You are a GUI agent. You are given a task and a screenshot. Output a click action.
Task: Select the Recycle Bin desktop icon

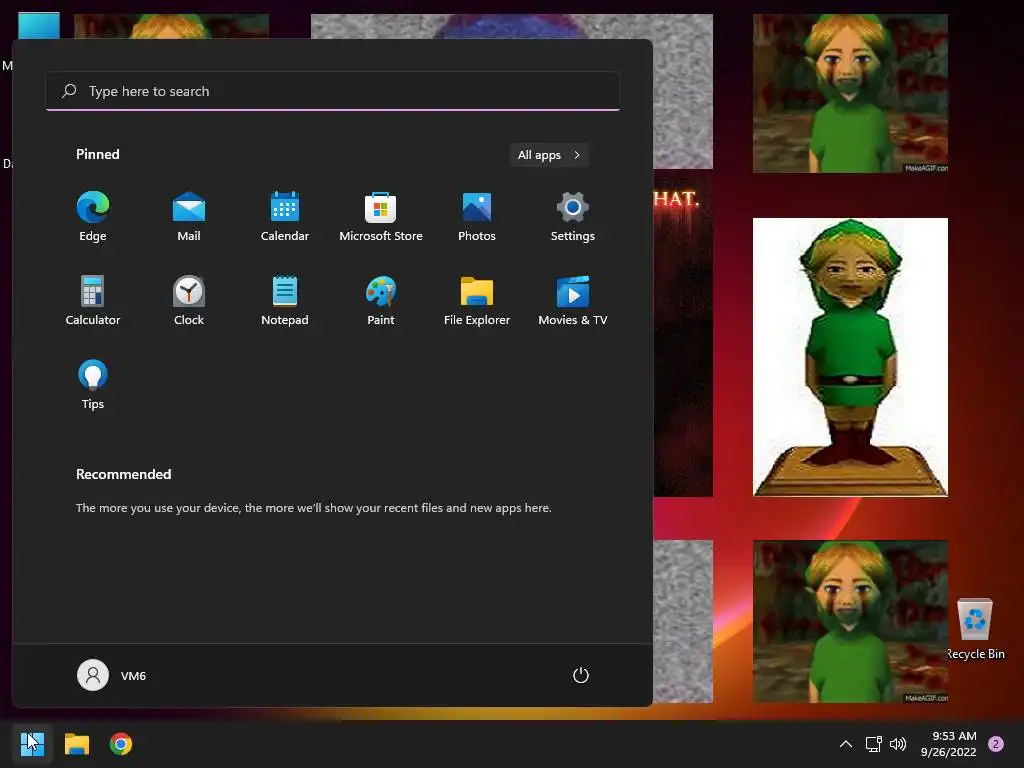pos(975,629)
